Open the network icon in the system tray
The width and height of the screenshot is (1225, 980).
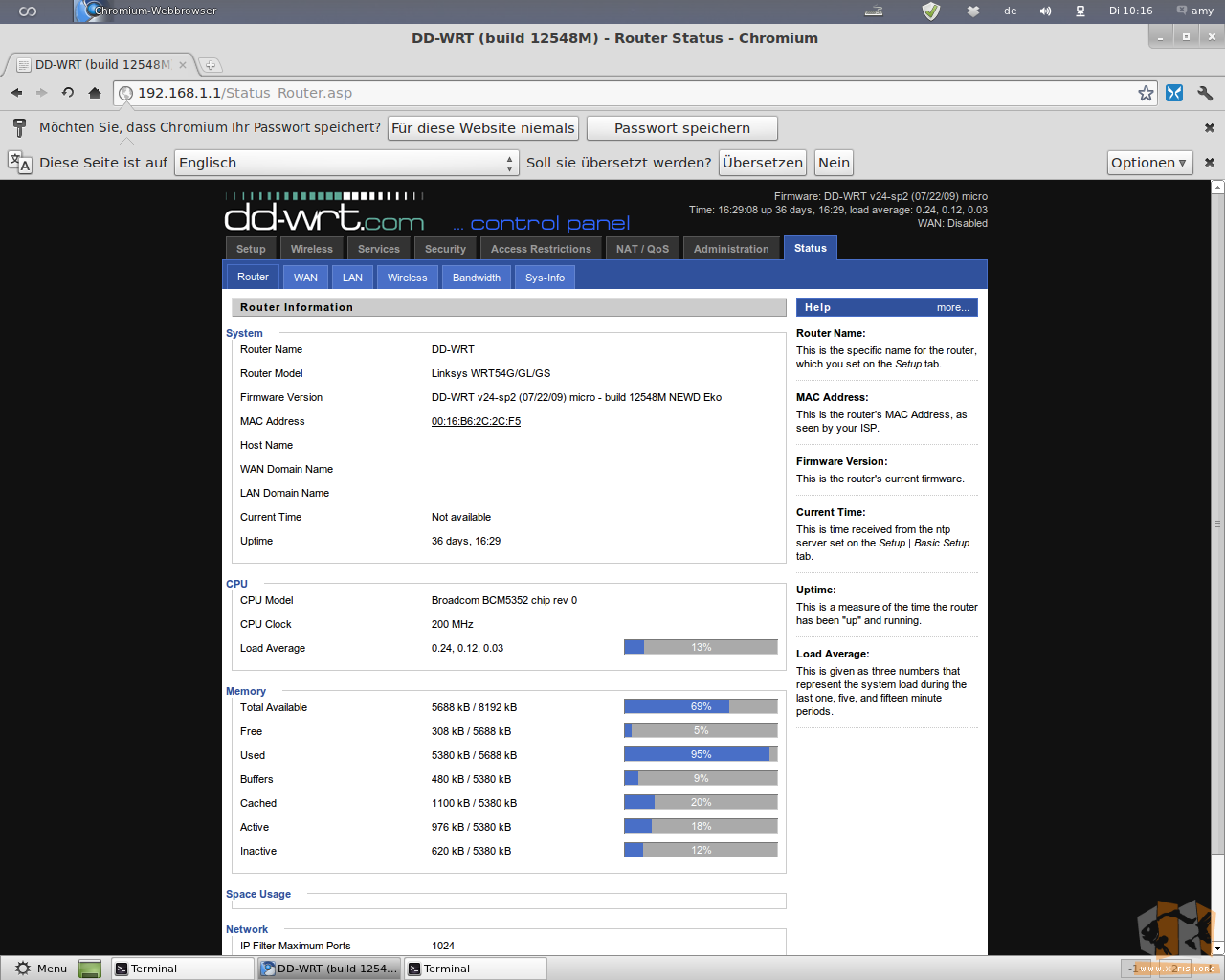pyautogui.click(x=1080, y=11)
